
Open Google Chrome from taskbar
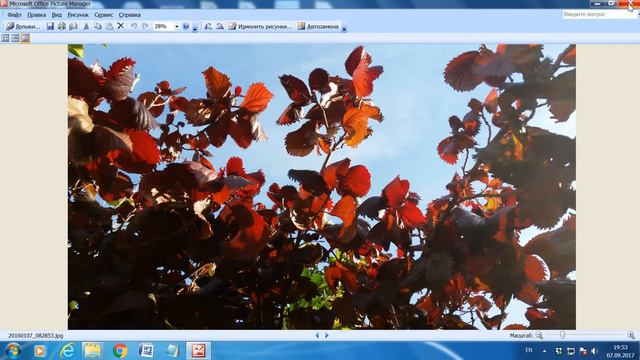point(120,351)
